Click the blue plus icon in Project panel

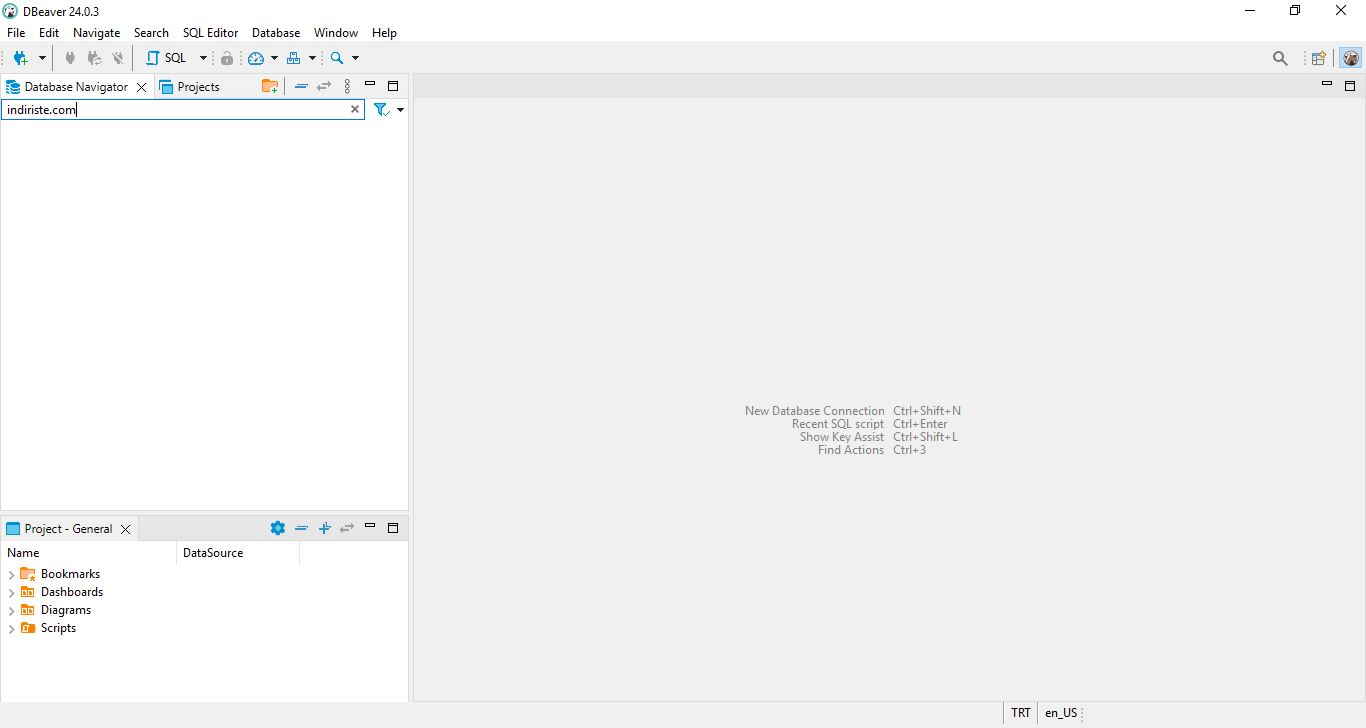pyautogui.click(x=324, y=528)
